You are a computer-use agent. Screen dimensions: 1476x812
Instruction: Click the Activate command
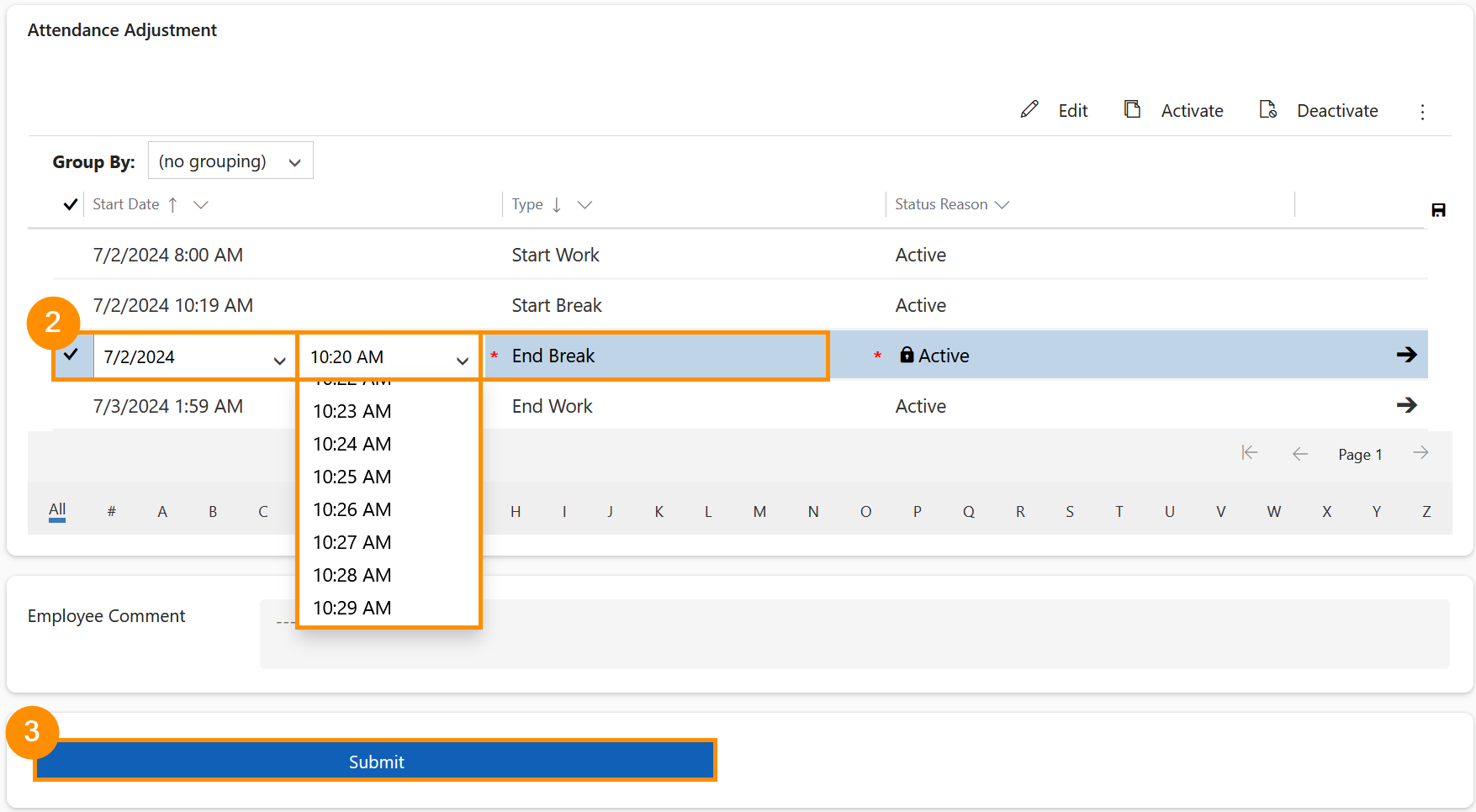[1192, 111]
